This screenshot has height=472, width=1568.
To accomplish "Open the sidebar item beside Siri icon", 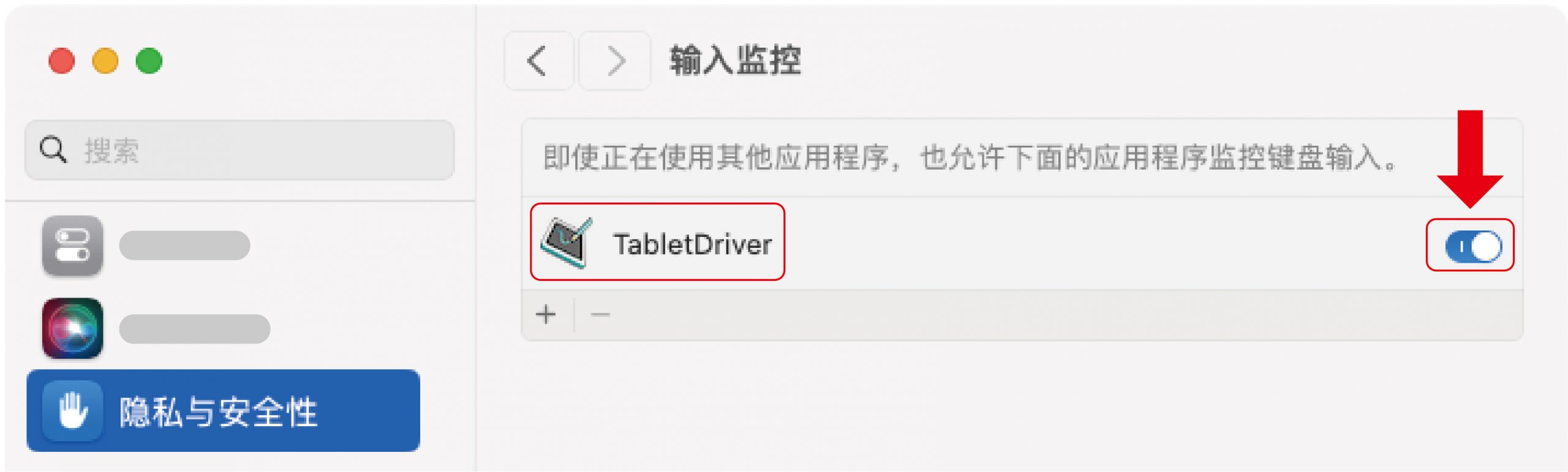I will click(195, 329).
